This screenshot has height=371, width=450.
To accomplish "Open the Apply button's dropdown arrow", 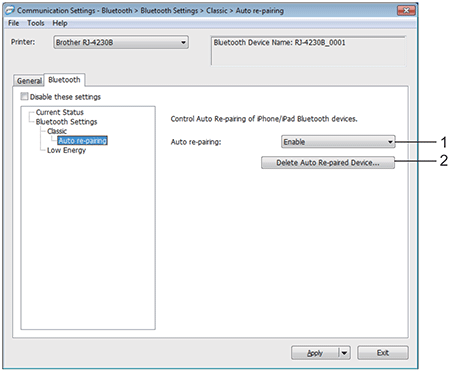I will pos(345,353).
